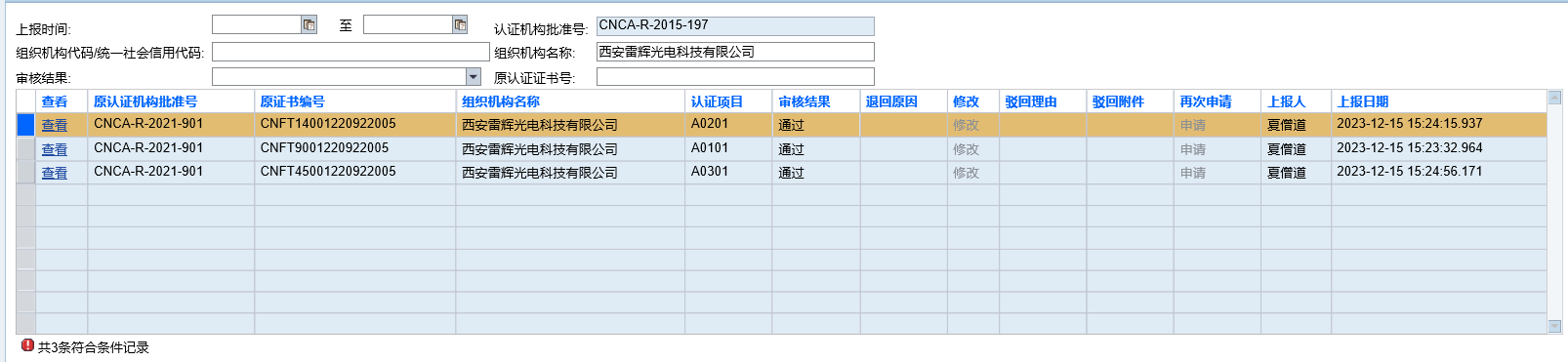This screenshot has width=1568, height=362.
Task: Click the 退回原因 column header
Action: click(891, 101)
